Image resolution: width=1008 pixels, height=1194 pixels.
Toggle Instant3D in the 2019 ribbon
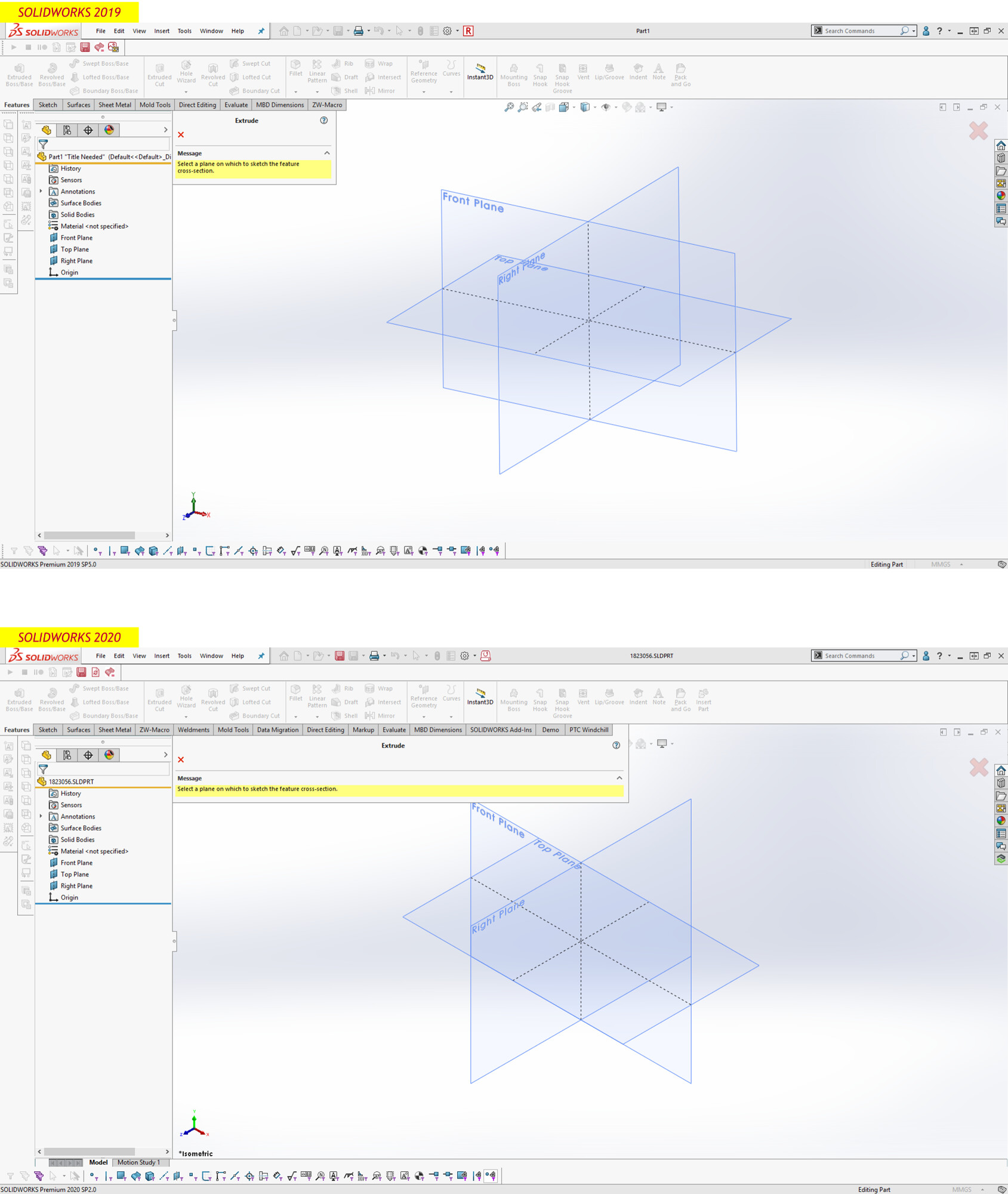pos(480,72)
